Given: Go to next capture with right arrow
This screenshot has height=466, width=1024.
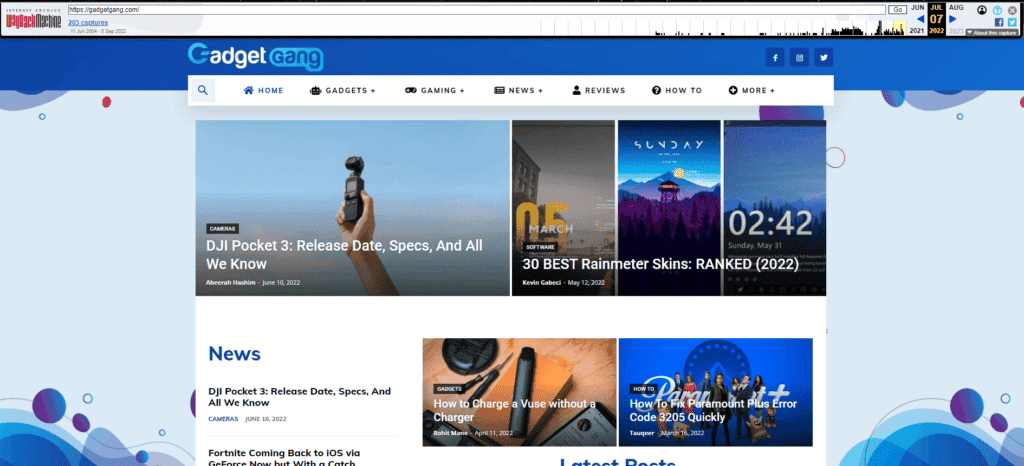Looking at the screenshot, I should pyautogui.click(x=953, y=18).
